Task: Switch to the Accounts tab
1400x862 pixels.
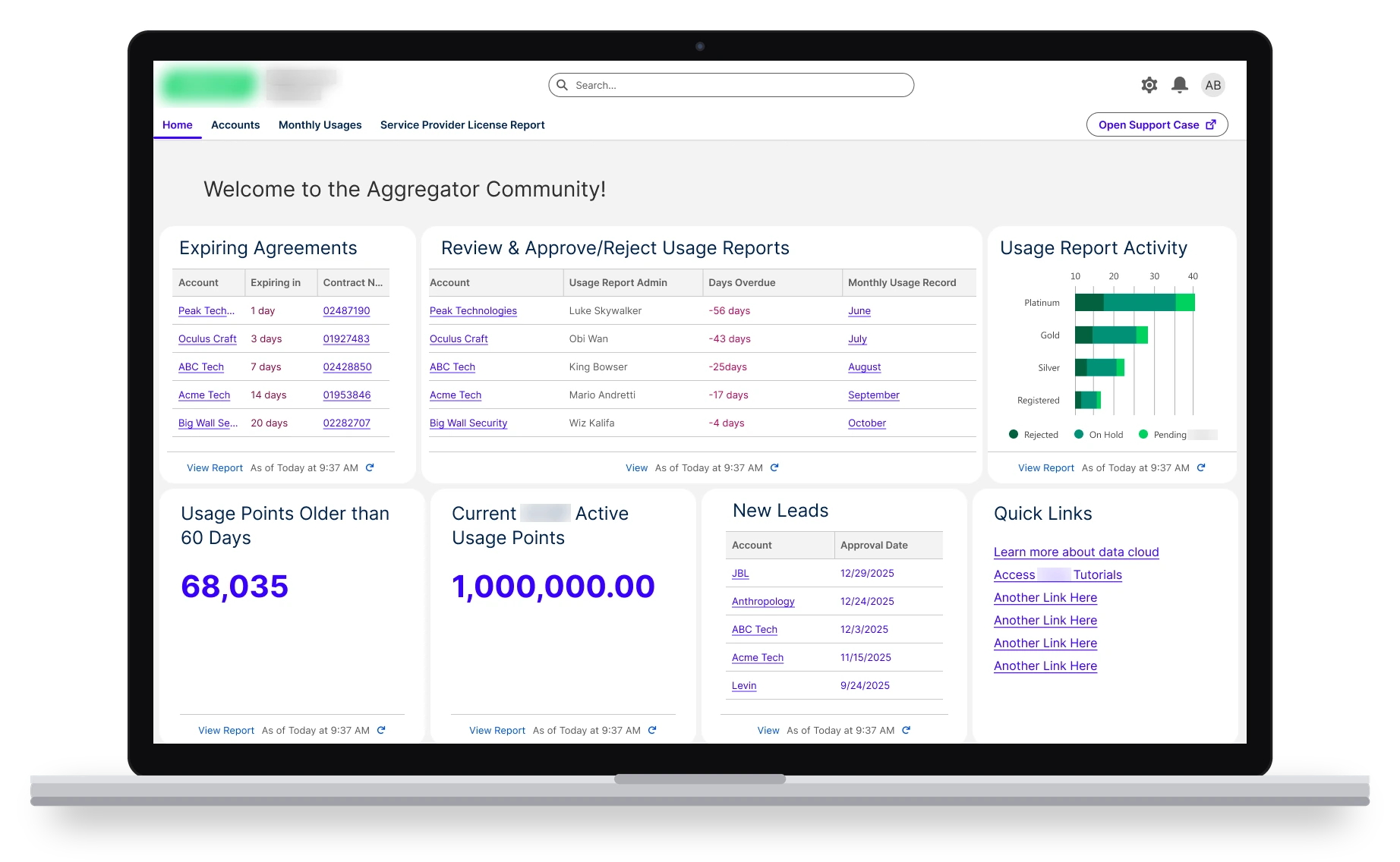Action: pyautogui.click(x=235, y=124)
